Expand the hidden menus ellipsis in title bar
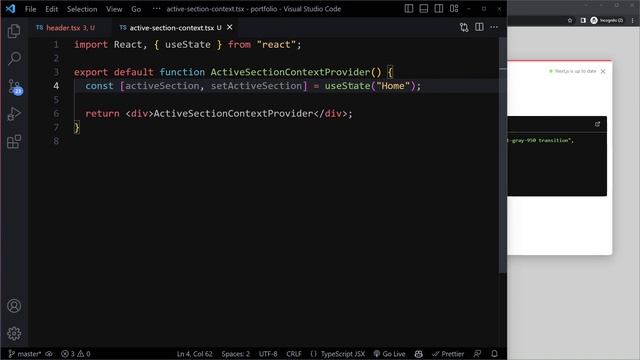Image resolution: width=640 pixels, height=360 pixels. click(156, 9)
